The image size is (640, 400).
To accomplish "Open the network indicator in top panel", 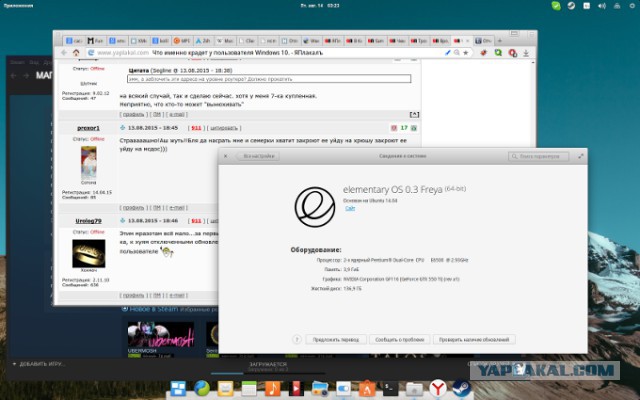I will [617, 6].
